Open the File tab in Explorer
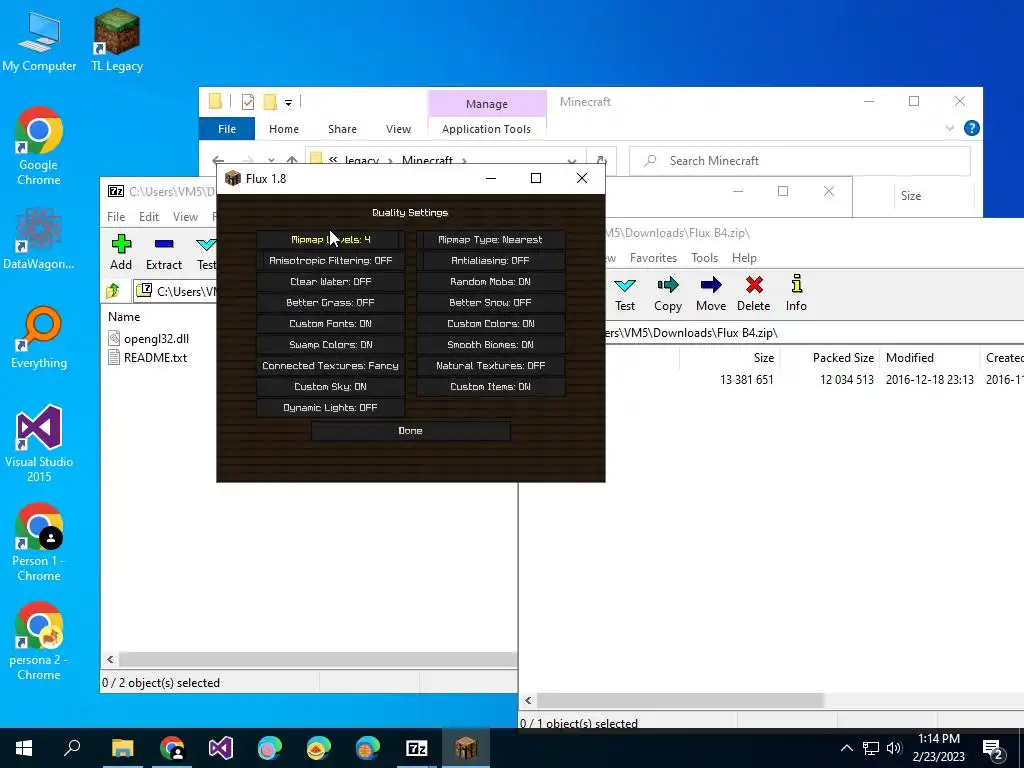Image resolution: width=1024 pixels, height=768 pixels. [x=227, y=129]
